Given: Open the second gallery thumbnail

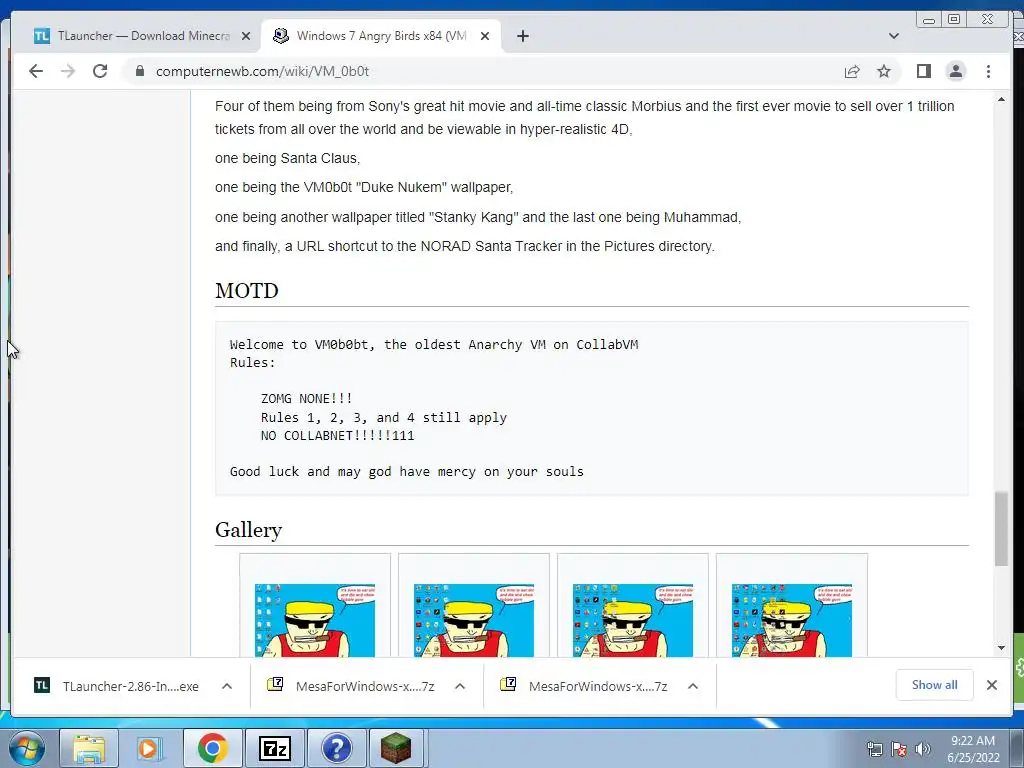Looking at the screenshot, I should pos(473,620).
